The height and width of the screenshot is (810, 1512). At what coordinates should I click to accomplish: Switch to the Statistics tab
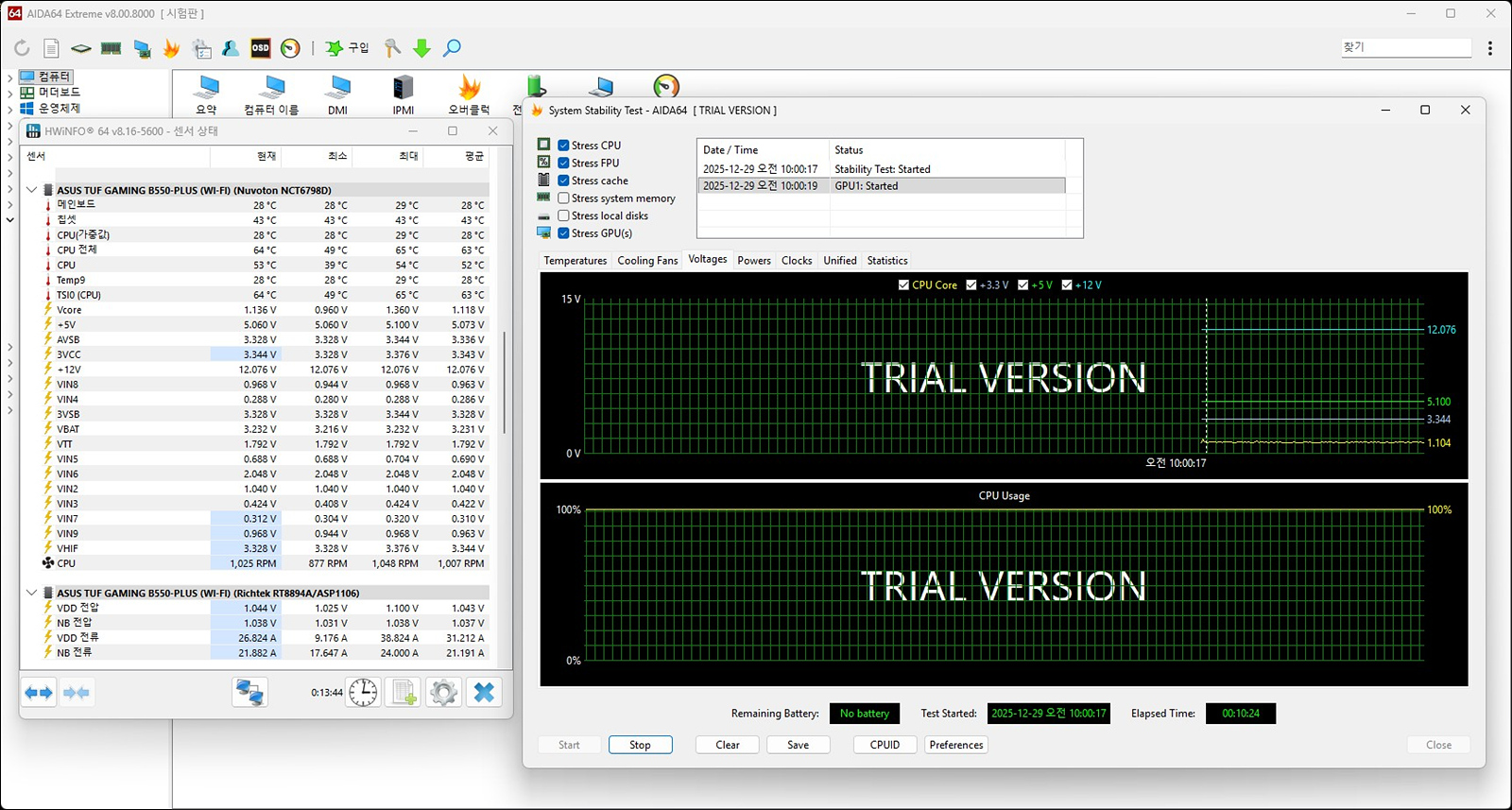[887, 261]
